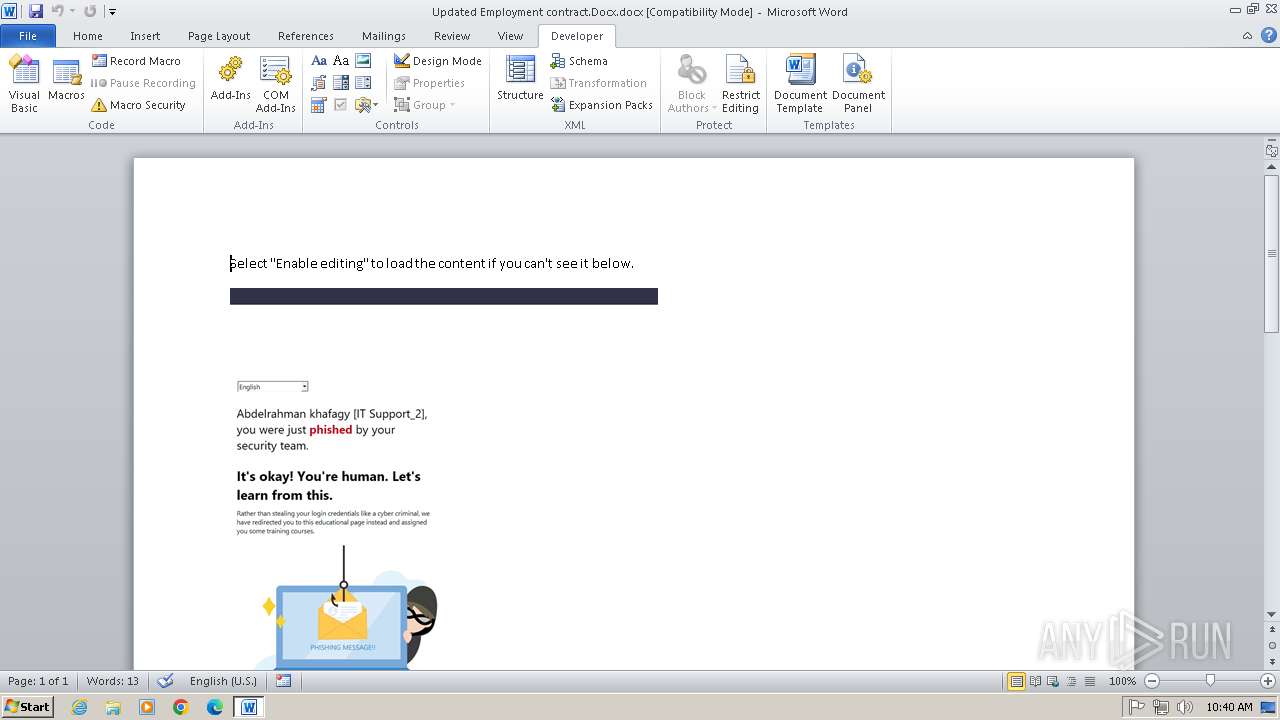Toggle the ruler button above scrollbar
Viewport: 1280px width, 720px height.
click(1272, 151)
